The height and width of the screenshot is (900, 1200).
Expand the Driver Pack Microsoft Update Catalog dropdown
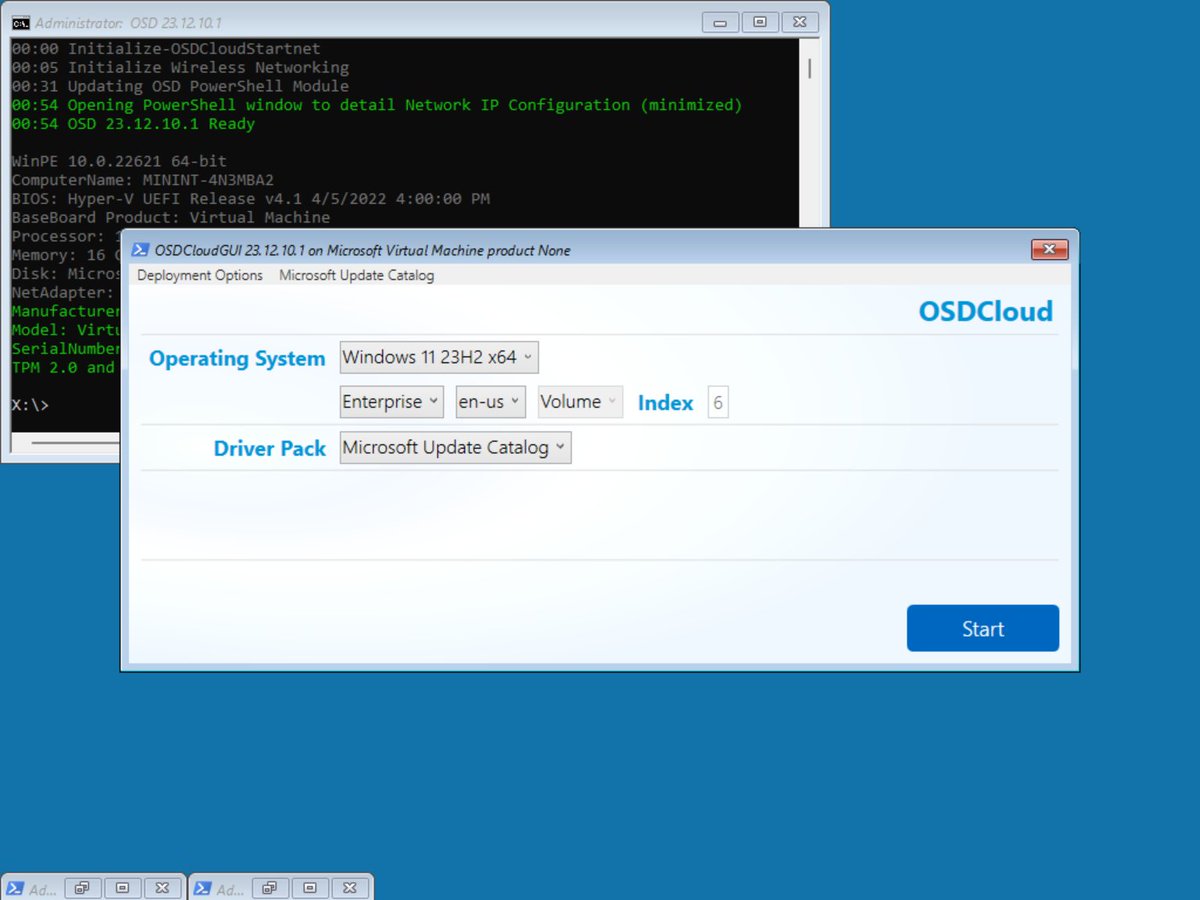455,448
